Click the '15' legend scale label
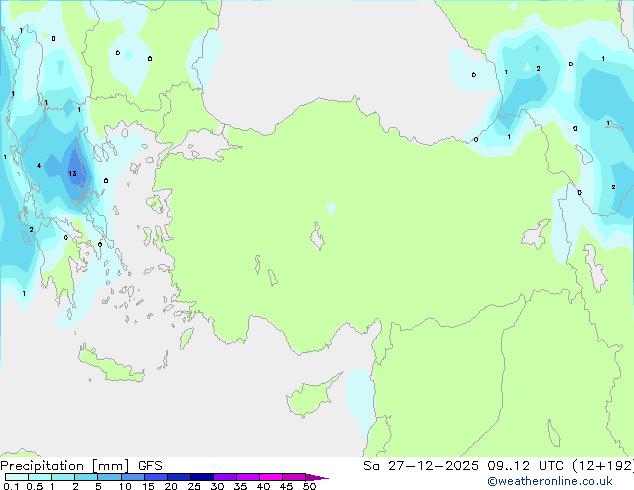This screenshot has width=634, height=490. pos(148,486)
